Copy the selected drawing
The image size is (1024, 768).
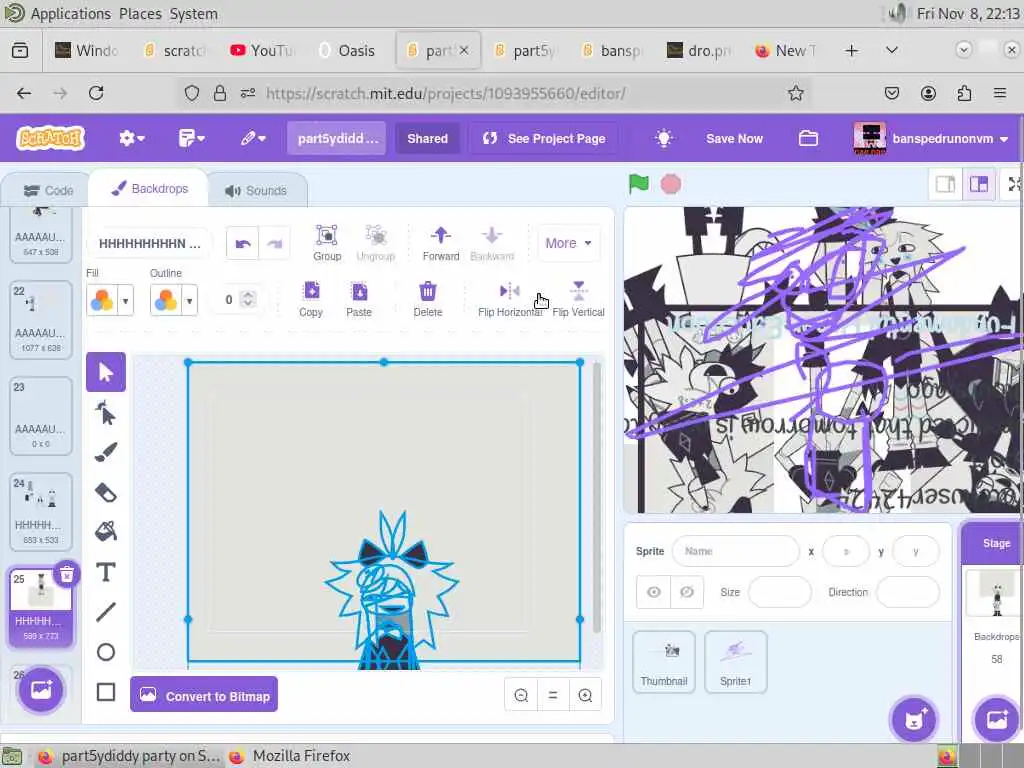pyautogui.click(x=311, y=299)
